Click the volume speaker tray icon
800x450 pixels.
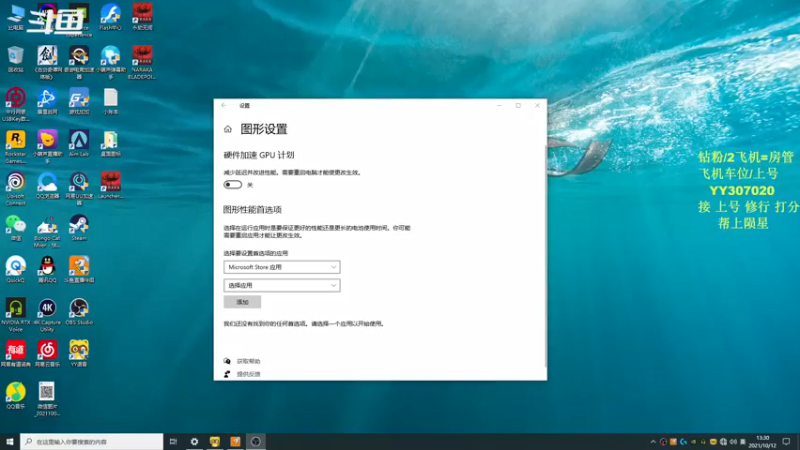[733, 442]
